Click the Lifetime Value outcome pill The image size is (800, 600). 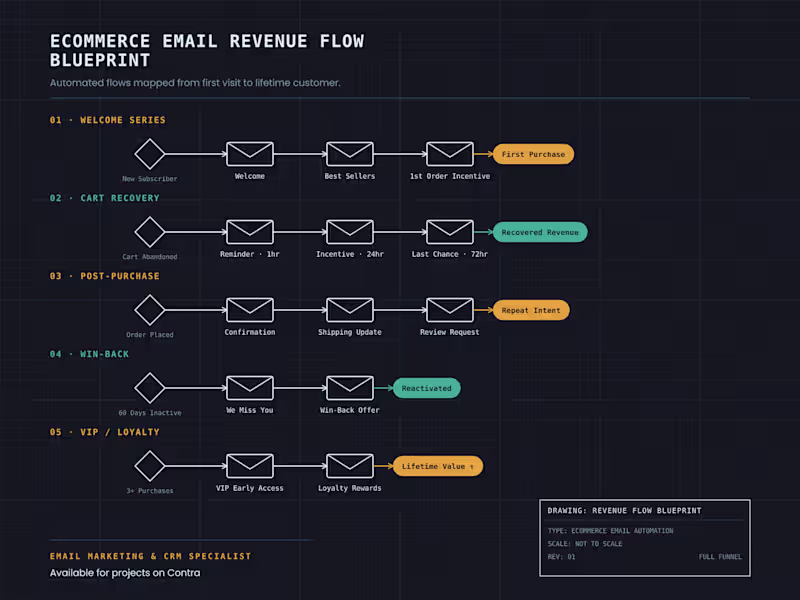coord(438,466)
